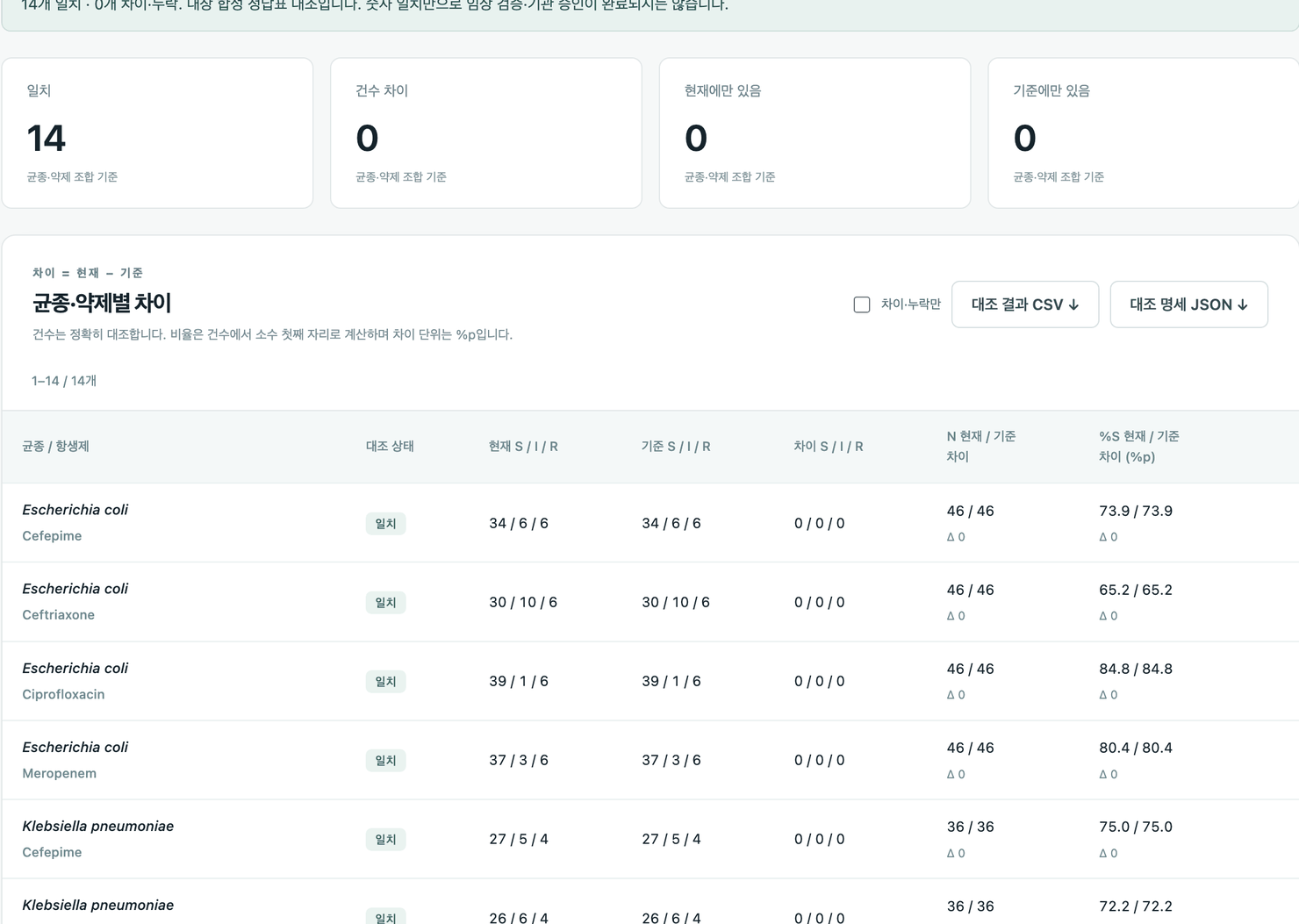
Task: Click the N value 36 / 36 in Klebsiella Cefepime row
Action: [971, 827]
